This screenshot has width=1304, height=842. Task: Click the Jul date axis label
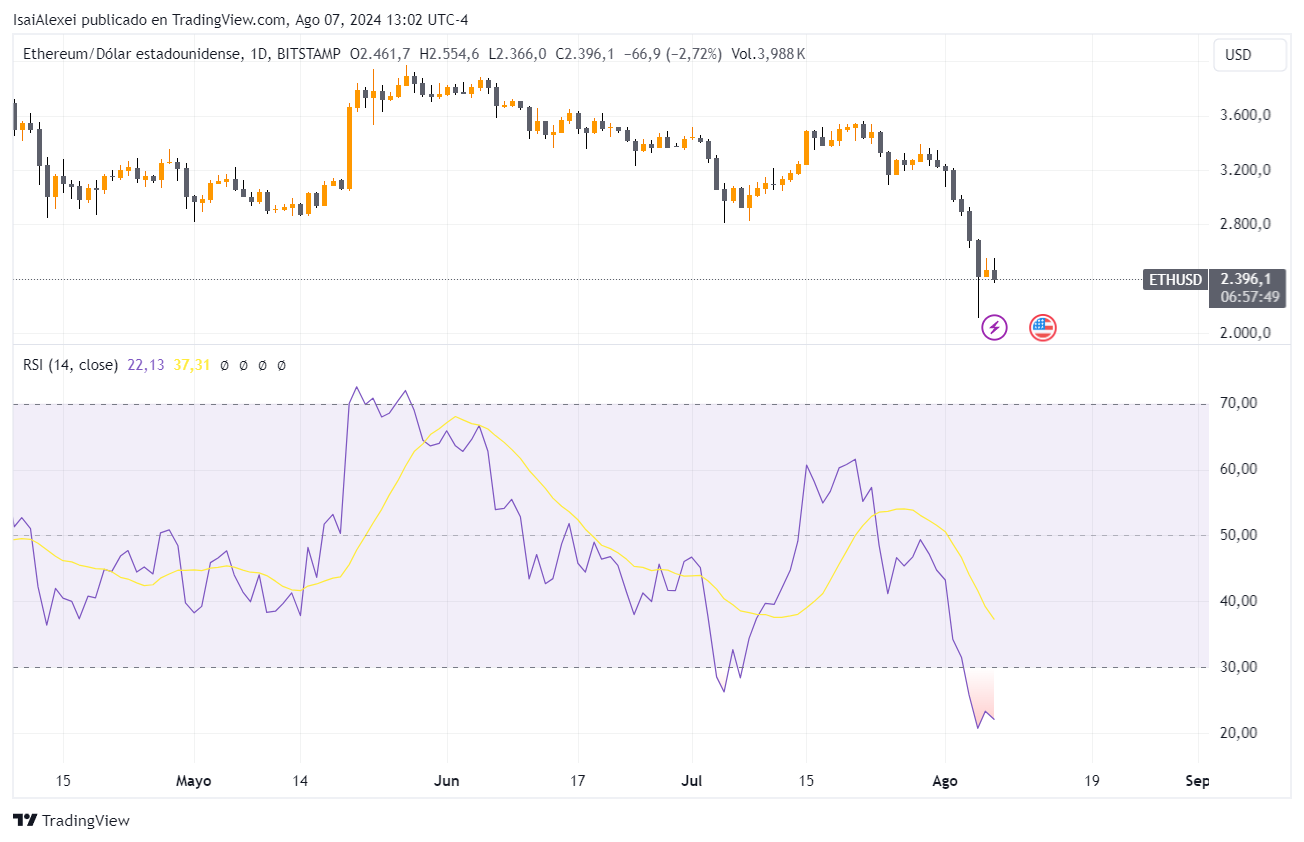(694, 781)
